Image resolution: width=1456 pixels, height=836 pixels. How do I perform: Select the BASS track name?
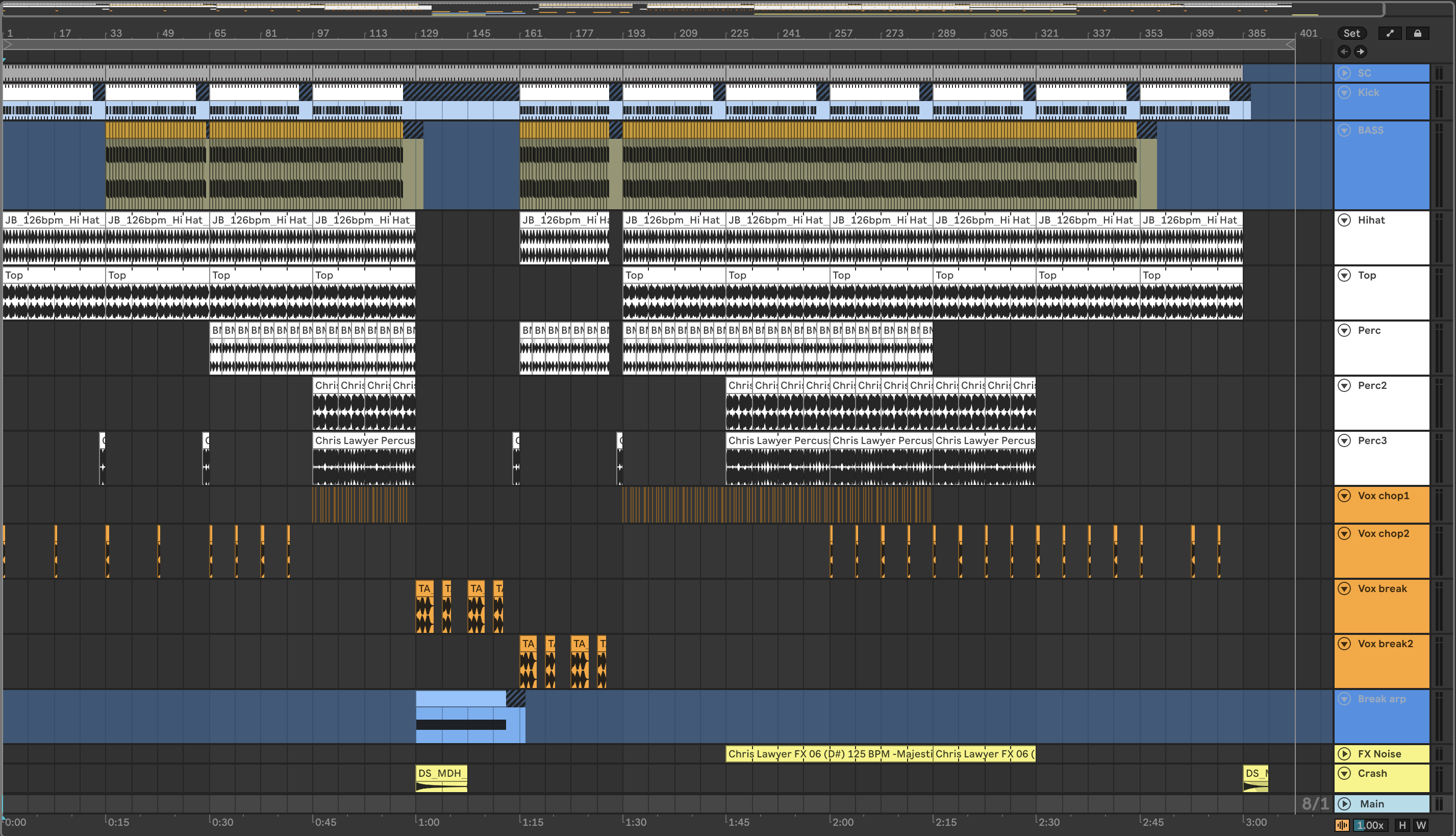pos(1370,130)
